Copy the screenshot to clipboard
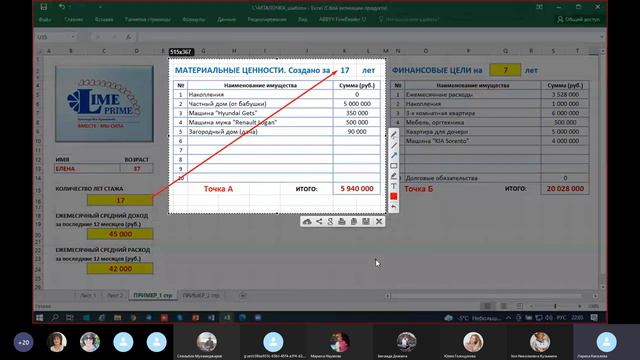This screenshot has height=360, width=640. point(354,221)
